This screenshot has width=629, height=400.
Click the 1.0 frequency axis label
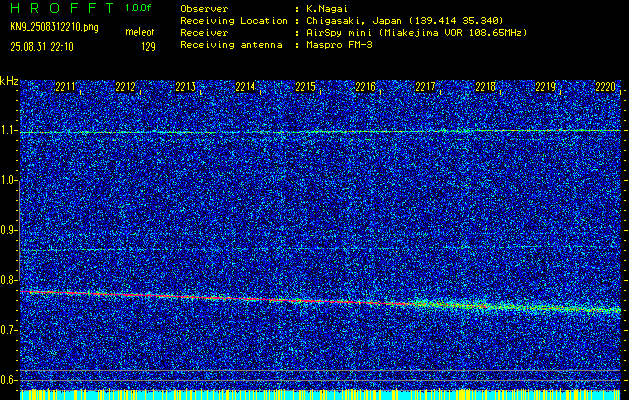[x=9, y=181]
